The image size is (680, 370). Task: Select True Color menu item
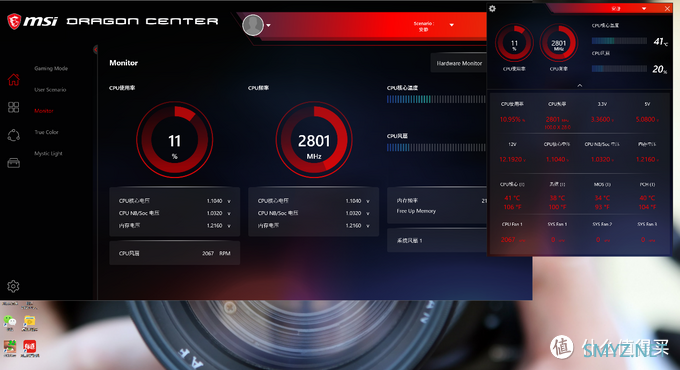click(x=46, y=132)
